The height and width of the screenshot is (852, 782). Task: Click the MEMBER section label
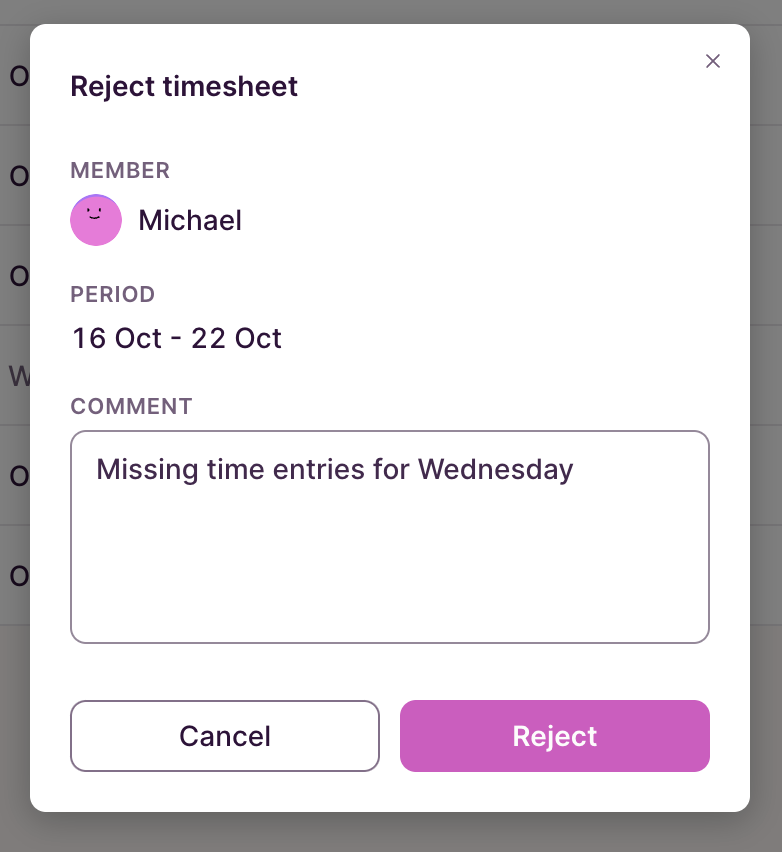point(120,171)
